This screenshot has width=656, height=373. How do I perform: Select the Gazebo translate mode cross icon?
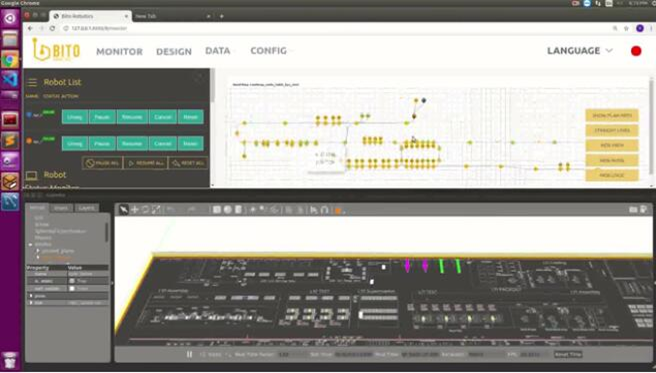click(135, 209)
